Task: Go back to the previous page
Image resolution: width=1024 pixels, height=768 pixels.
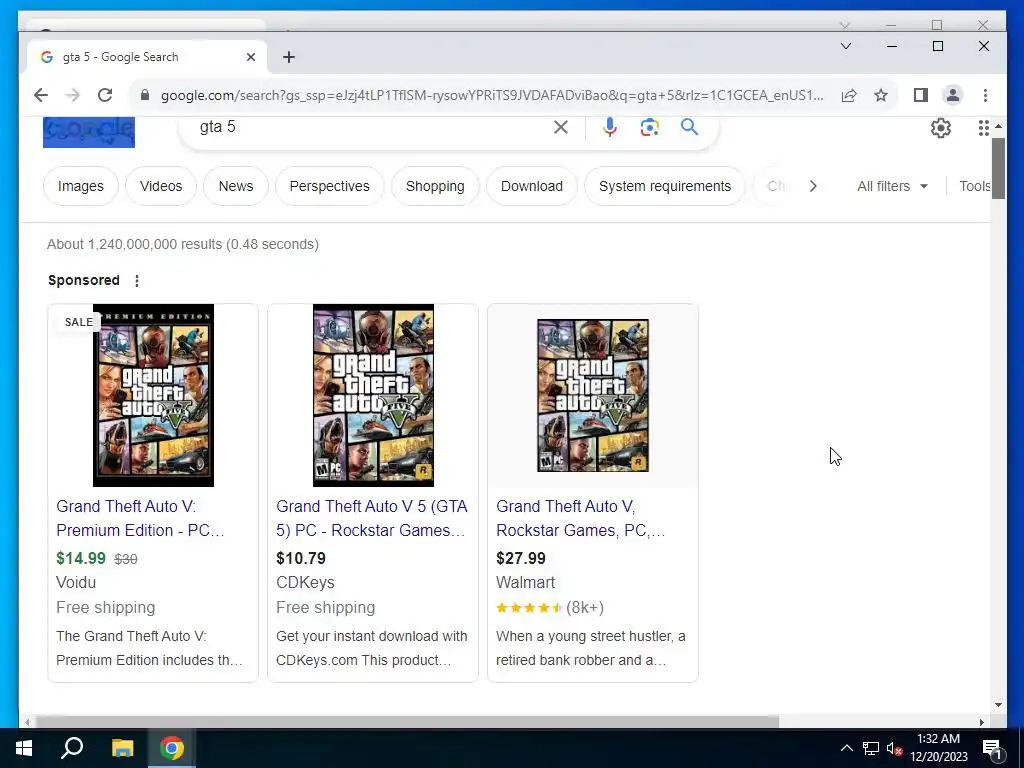Action: click(x=41, y=95)
